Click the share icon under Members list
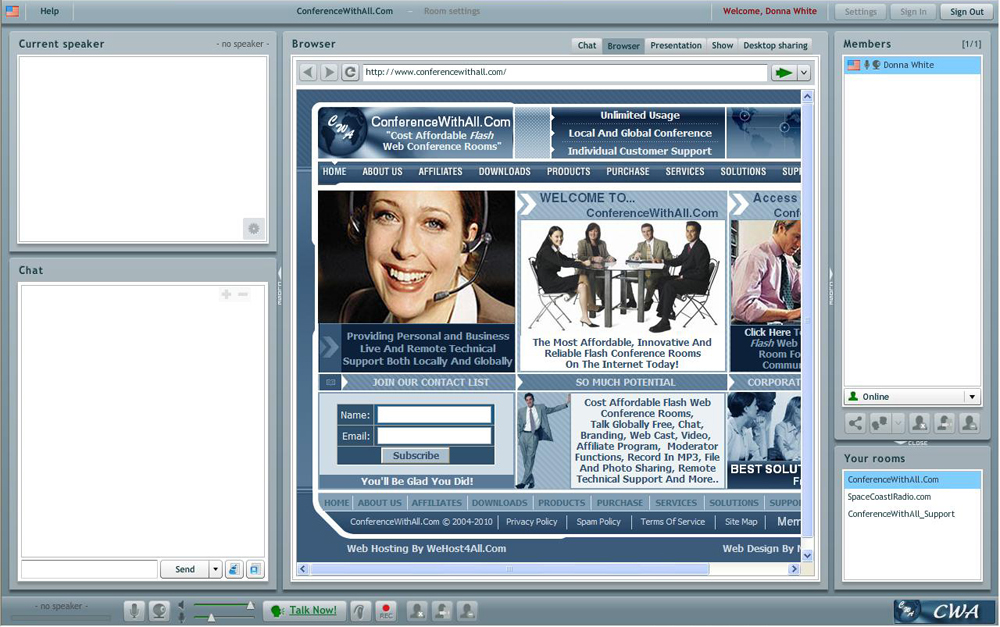1000x627 pixels. 855,423
